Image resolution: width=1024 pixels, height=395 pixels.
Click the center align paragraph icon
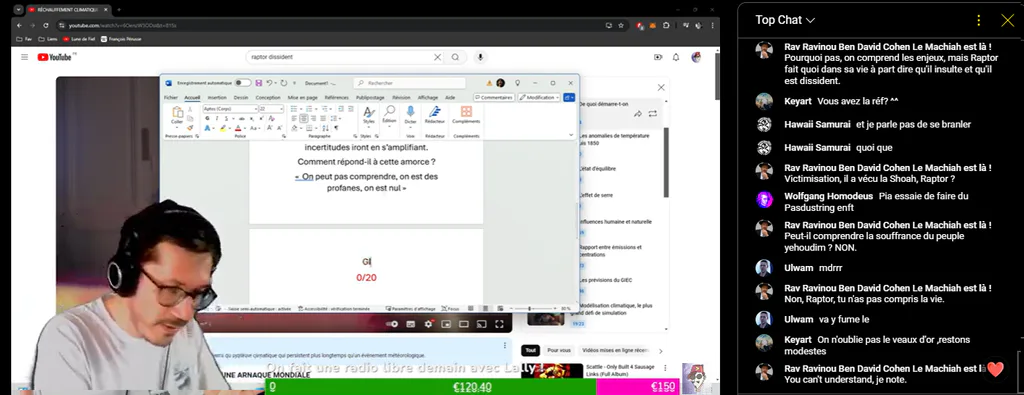point(304,119)
